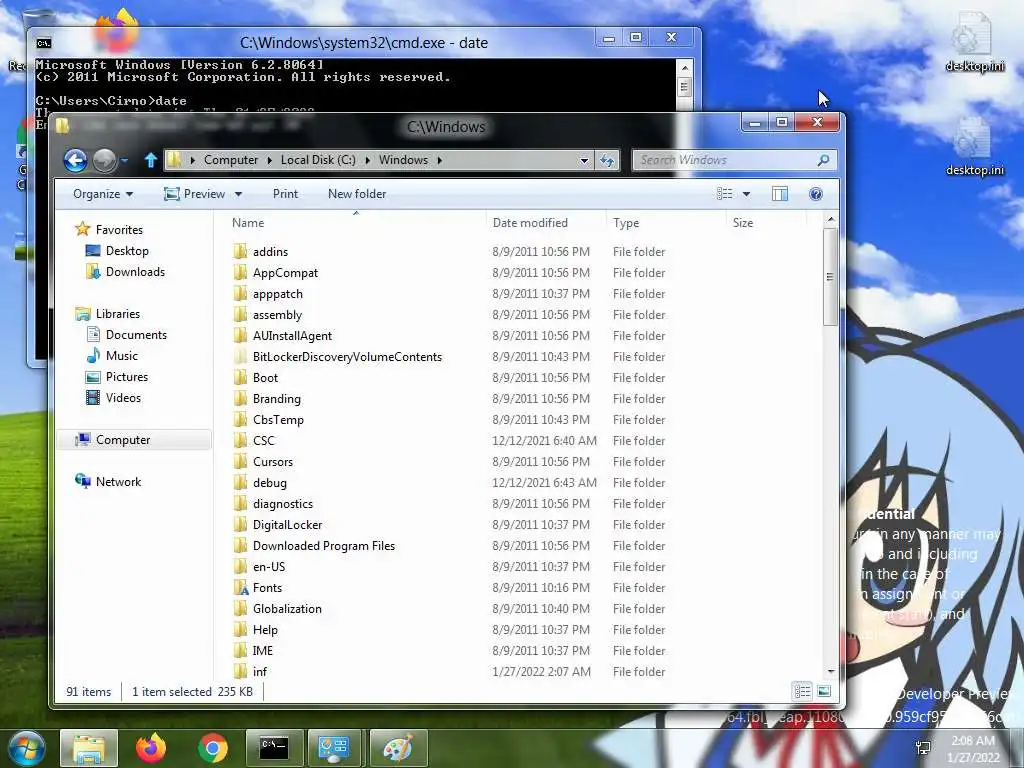Expand the address bar history dropdown
Screen dimensions: 1024x768
coord(584,160)
